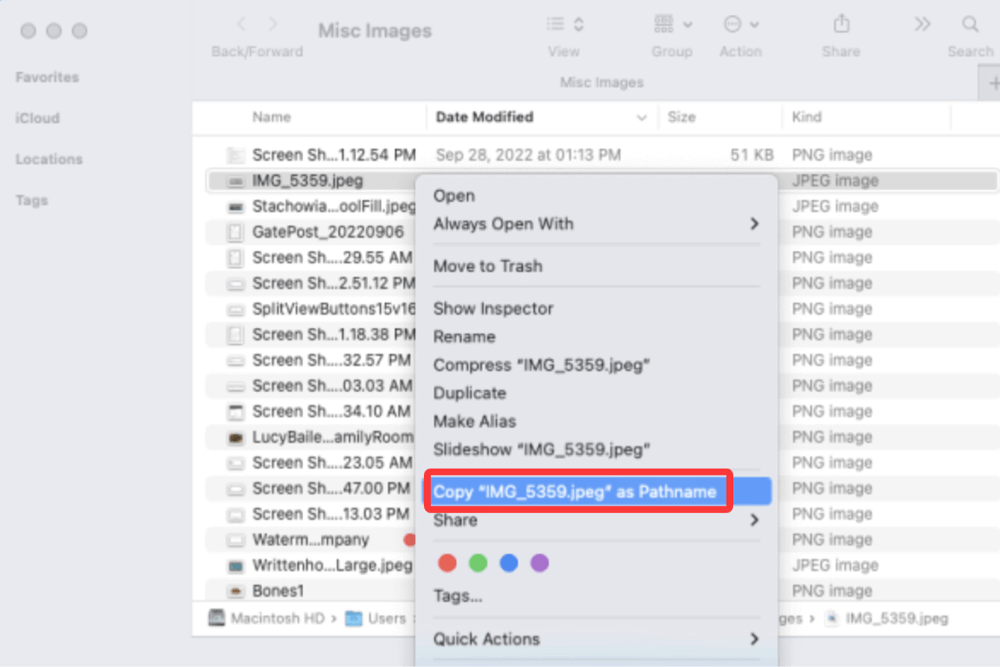The height and width of the screenshot is (667, 1000).
Task: Expand the Quick Actions submenu
Action: (x=754, y=639)
